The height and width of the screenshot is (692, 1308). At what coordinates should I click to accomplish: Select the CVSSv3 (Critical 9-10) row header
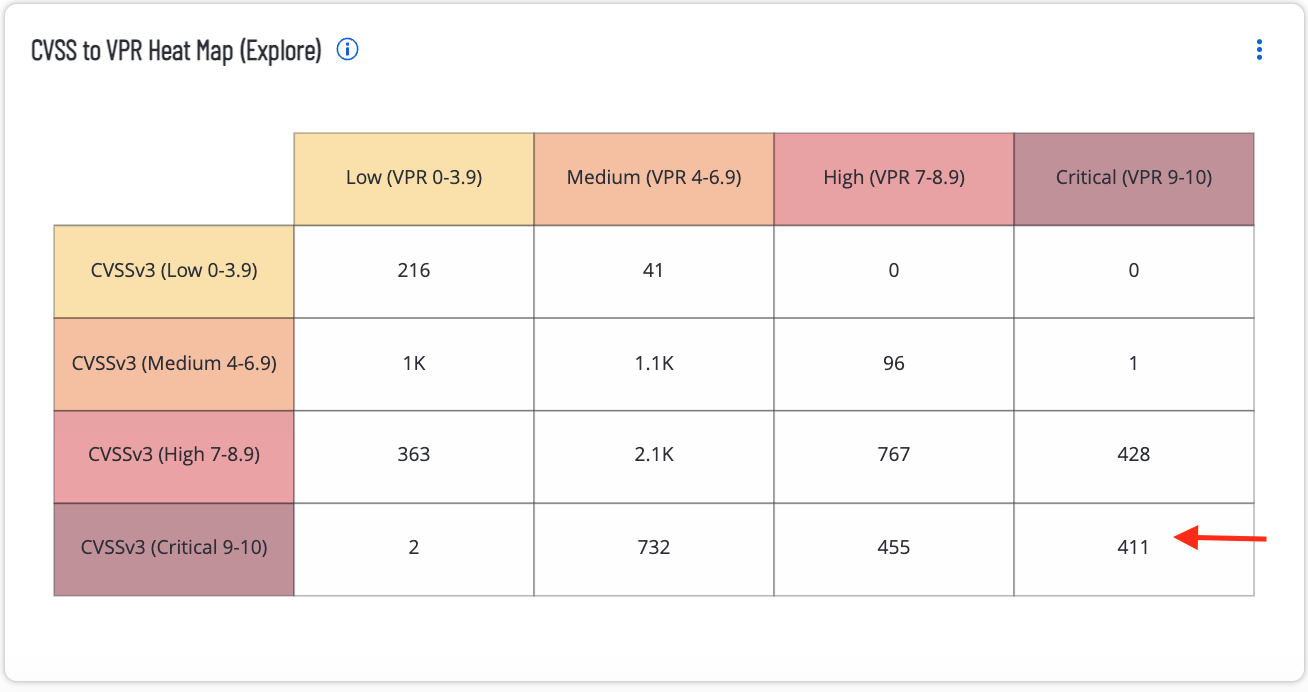pos(174,548)
